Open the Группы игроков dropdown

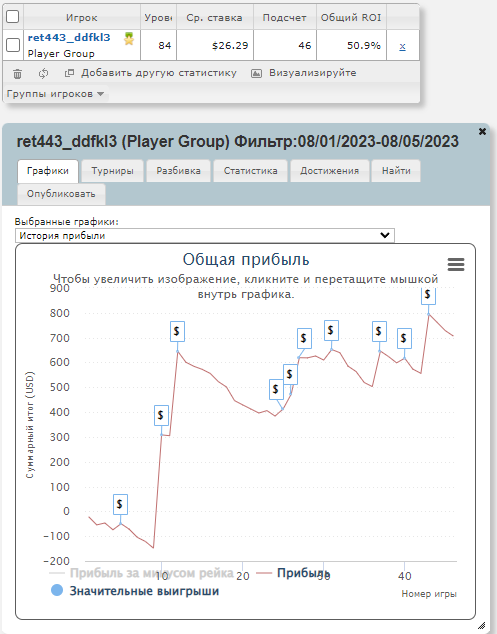pyautogui.click(x=55, y=94)
